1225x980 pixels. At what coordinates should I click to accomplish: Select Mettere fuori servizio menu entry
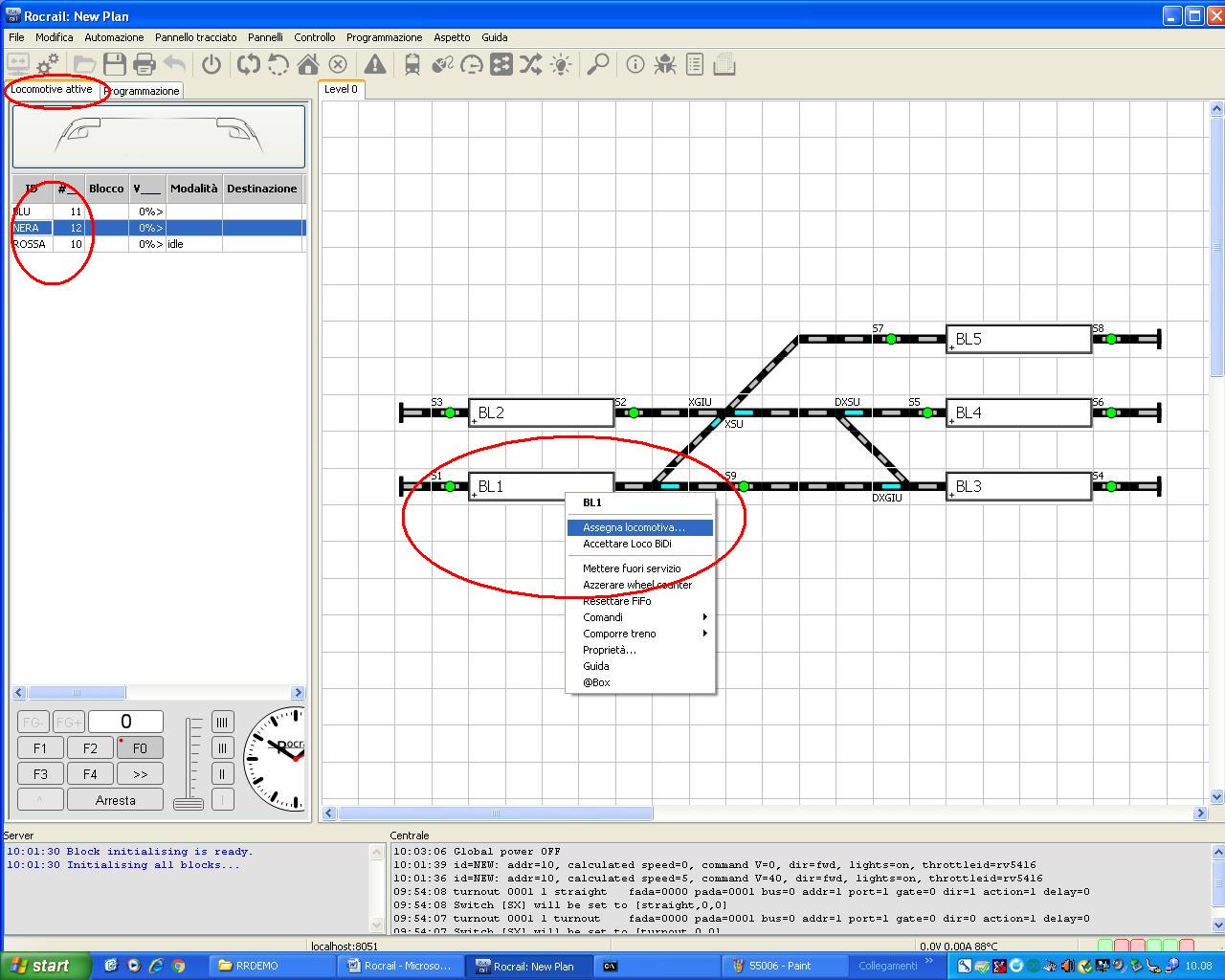point(640,568)
